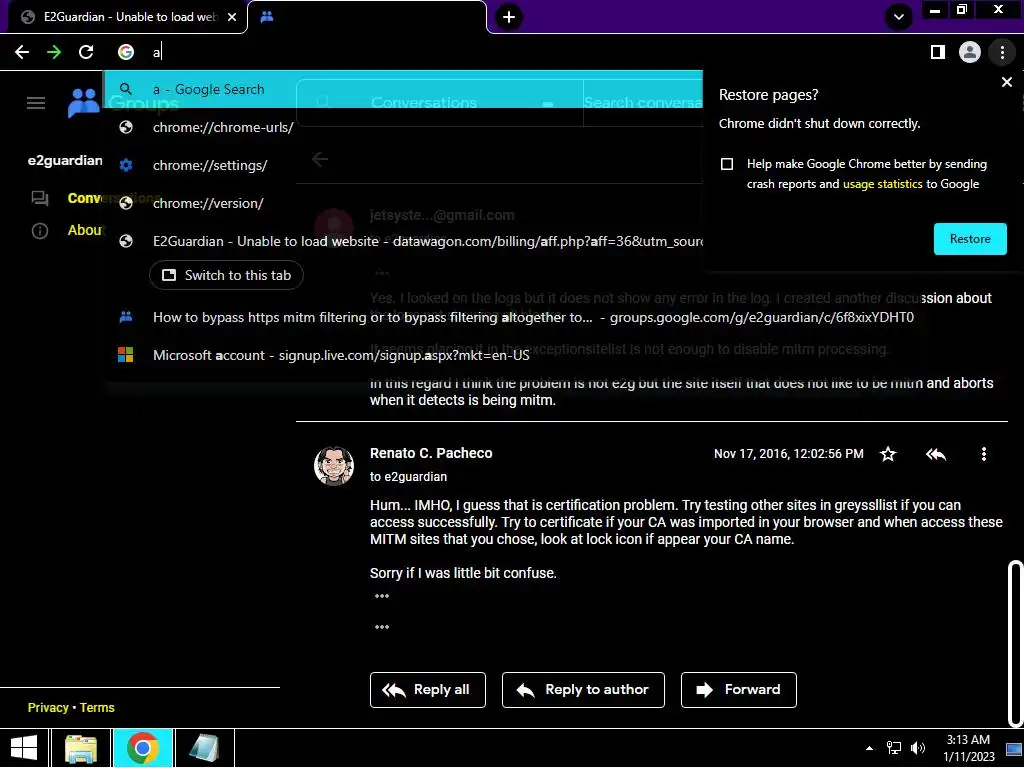
Task: Open File Explorer from the taskbar
Action: (81, 748)
